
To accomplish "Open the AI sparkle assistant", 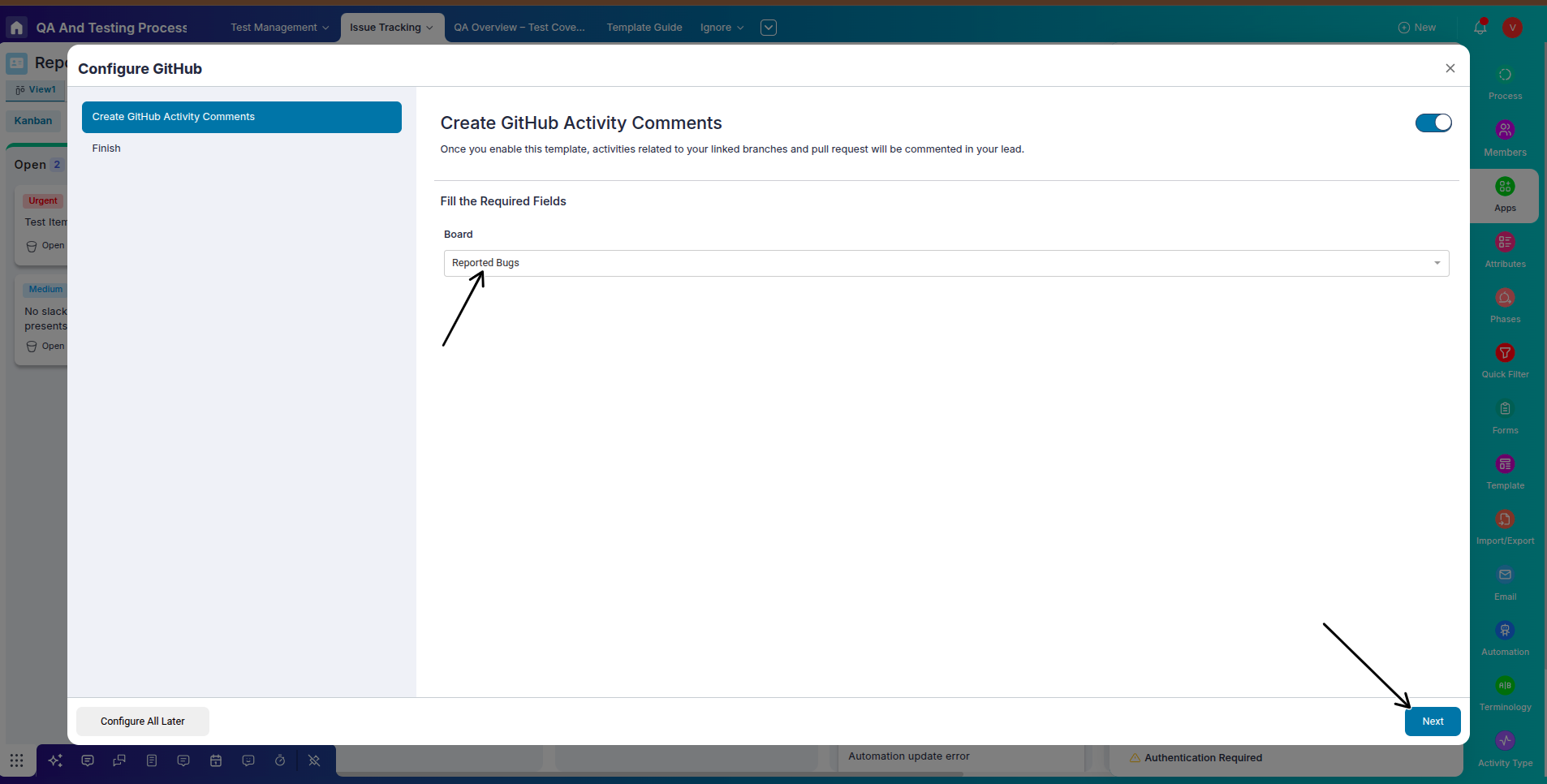I will pyautogui.click(x=55, y=760).
